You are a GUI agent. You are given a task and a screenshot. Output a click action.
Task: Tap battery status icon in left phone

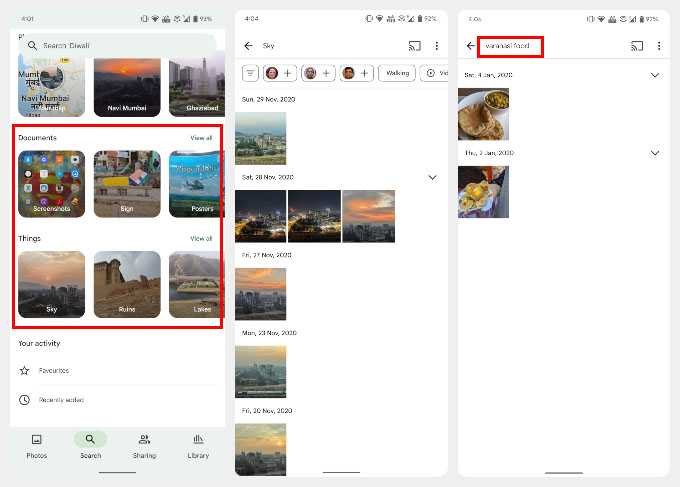click(x=196, y=19)
